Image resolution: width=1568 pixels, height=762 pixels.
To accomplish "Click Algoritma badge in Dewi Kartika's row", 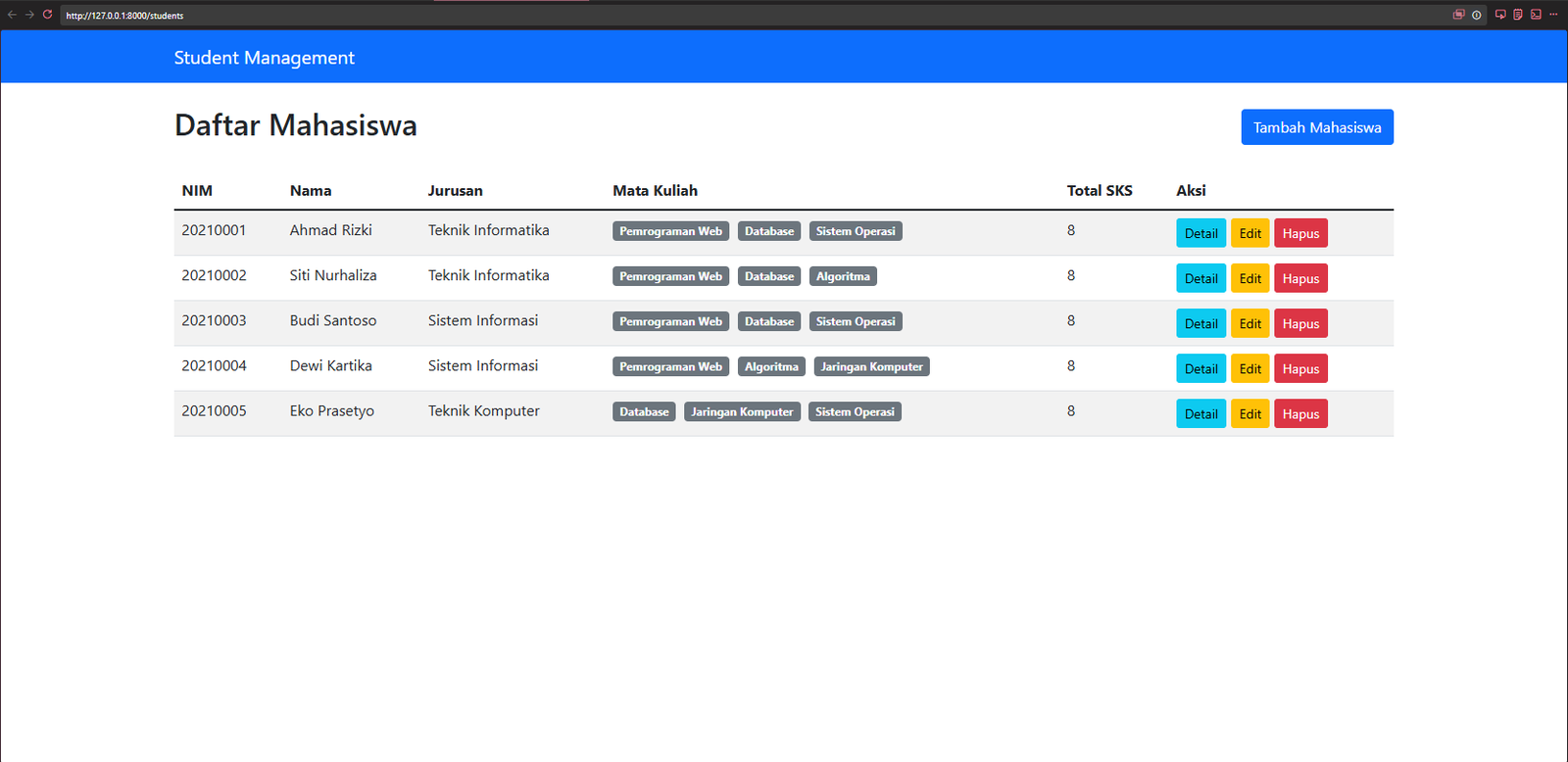I will click(x=771, y=366).
